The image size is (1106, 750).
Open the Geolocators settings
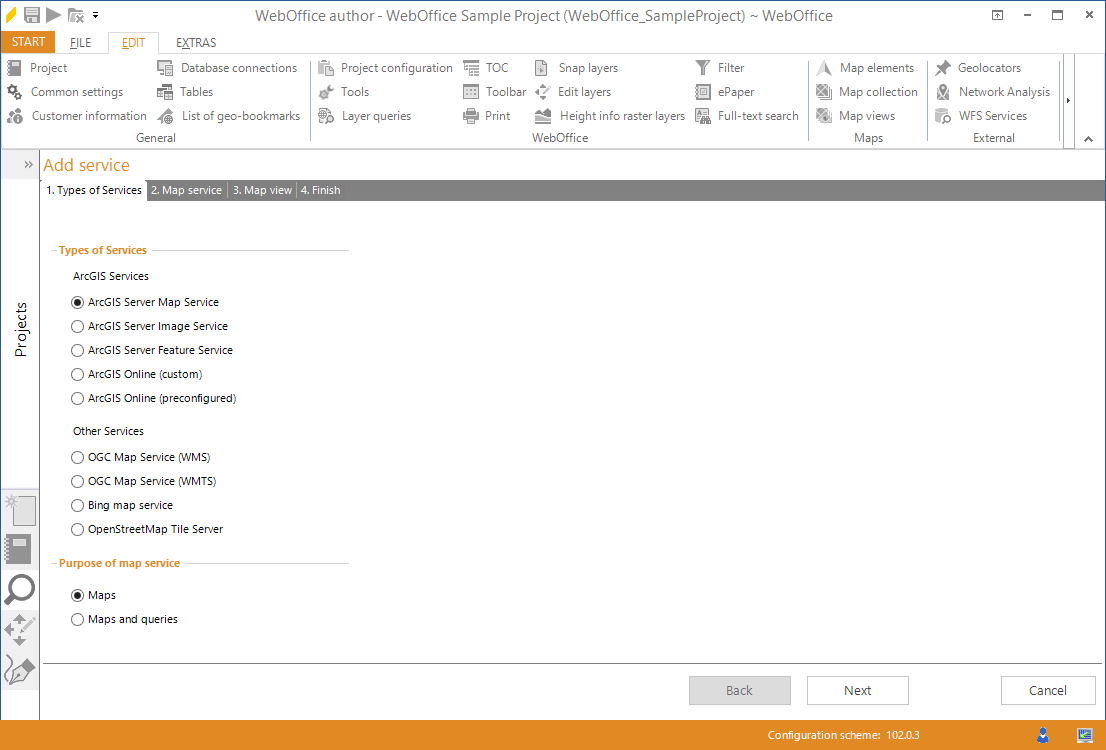click(x=989, y=68)
